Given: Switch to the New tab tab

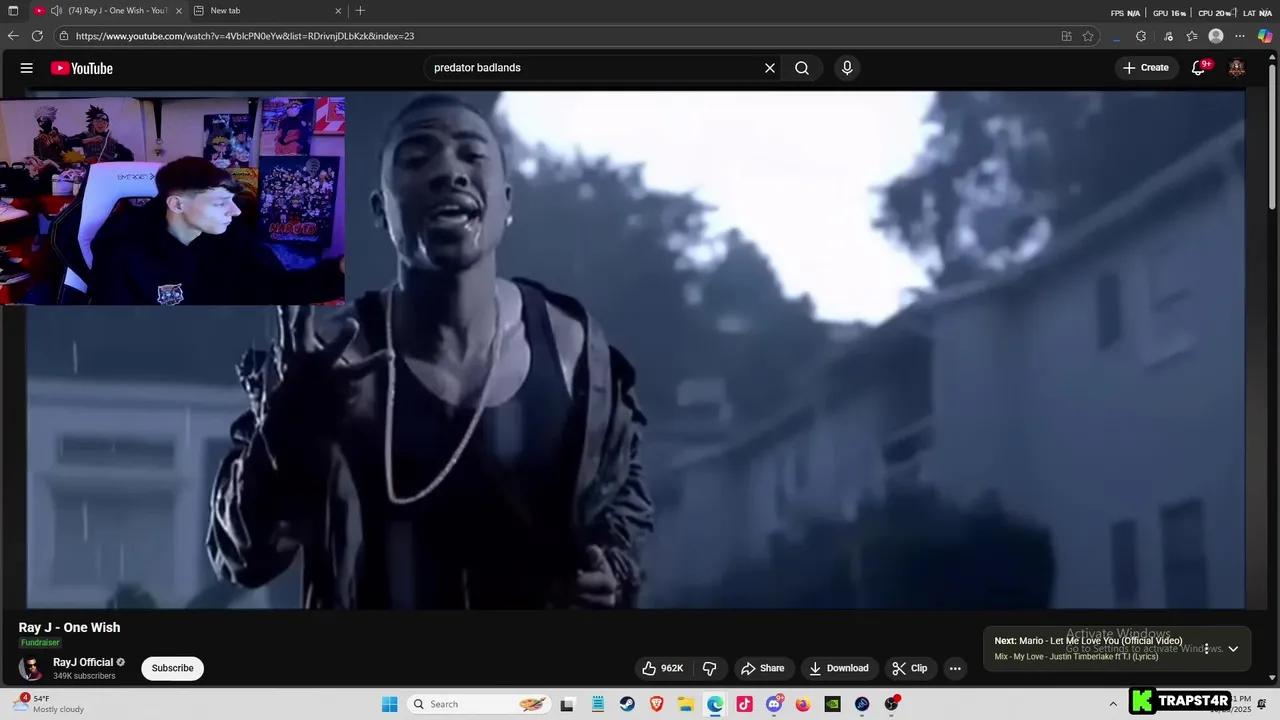Looking at the screenshot, I should coord(265,11).
